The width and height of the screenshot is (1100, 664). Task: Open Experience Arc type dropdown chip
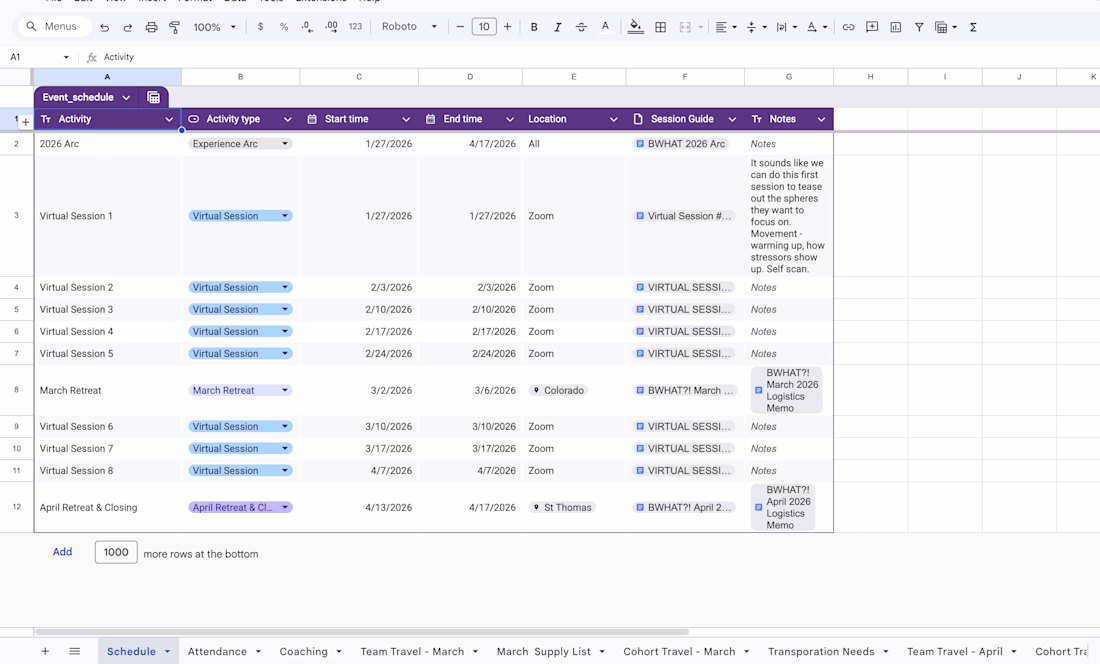[x=240, y=144]
